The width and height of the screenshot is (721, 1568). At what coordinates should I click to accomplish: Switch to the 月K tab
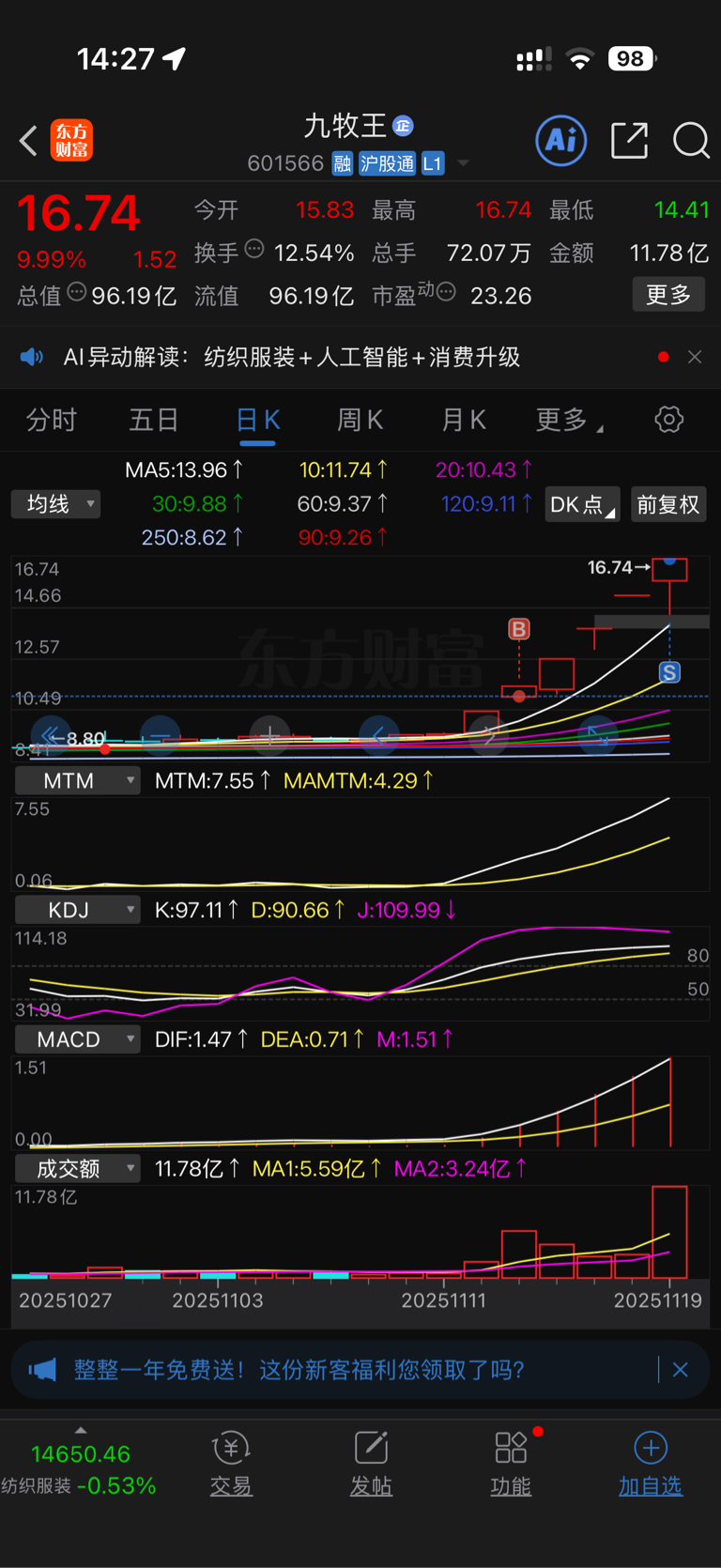click(464, 420)
